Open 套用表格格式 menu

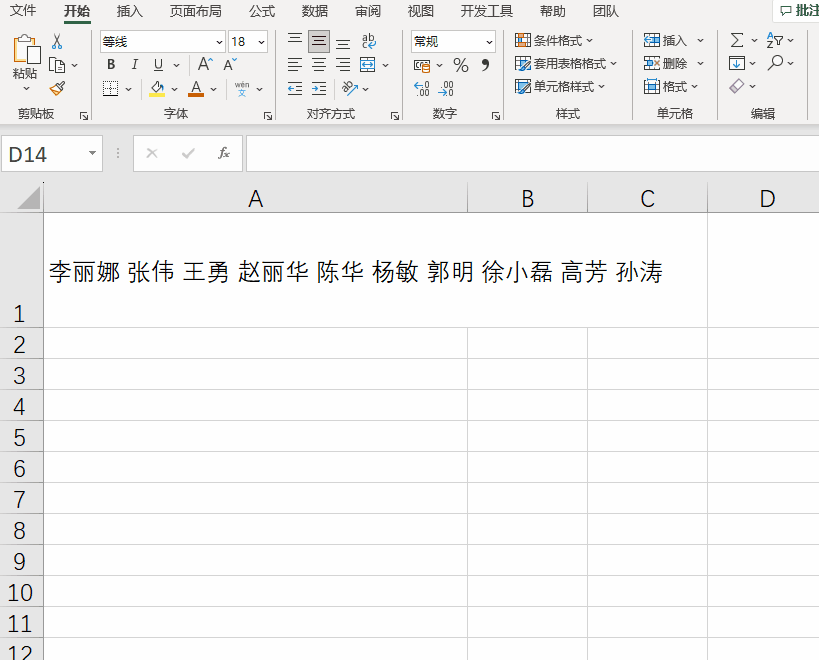point(566,63)
